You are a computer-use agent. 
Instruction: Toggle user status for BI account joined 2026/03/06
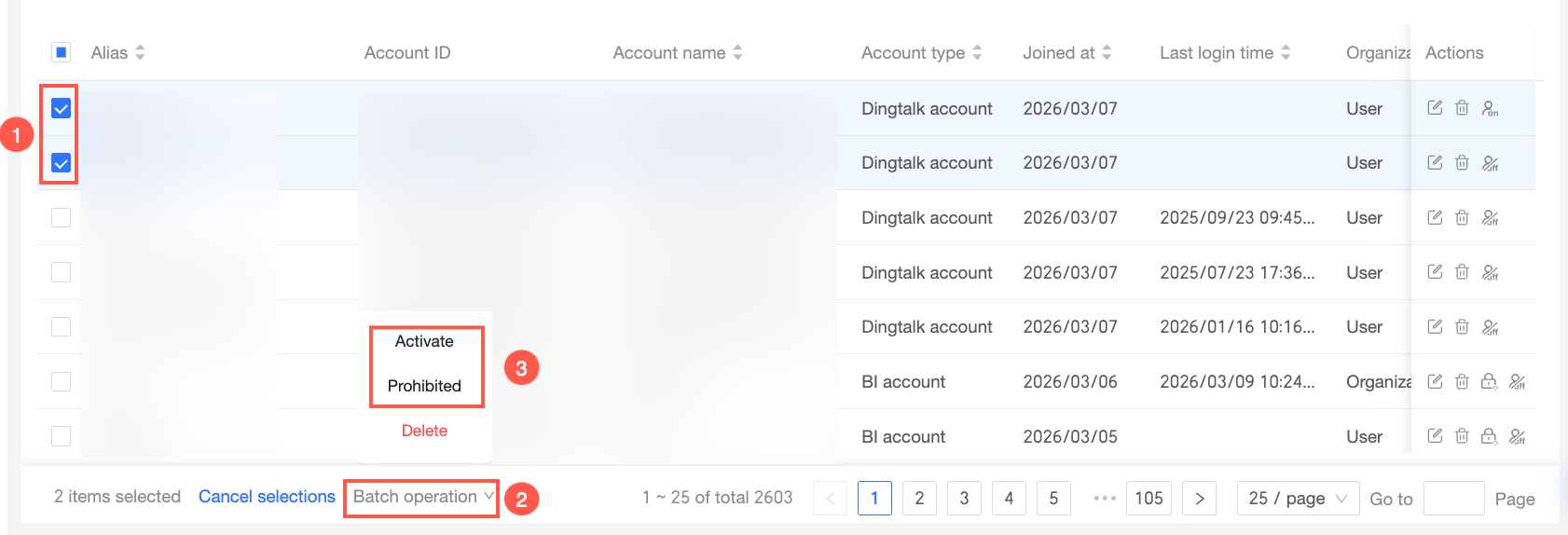(1517, 381)
